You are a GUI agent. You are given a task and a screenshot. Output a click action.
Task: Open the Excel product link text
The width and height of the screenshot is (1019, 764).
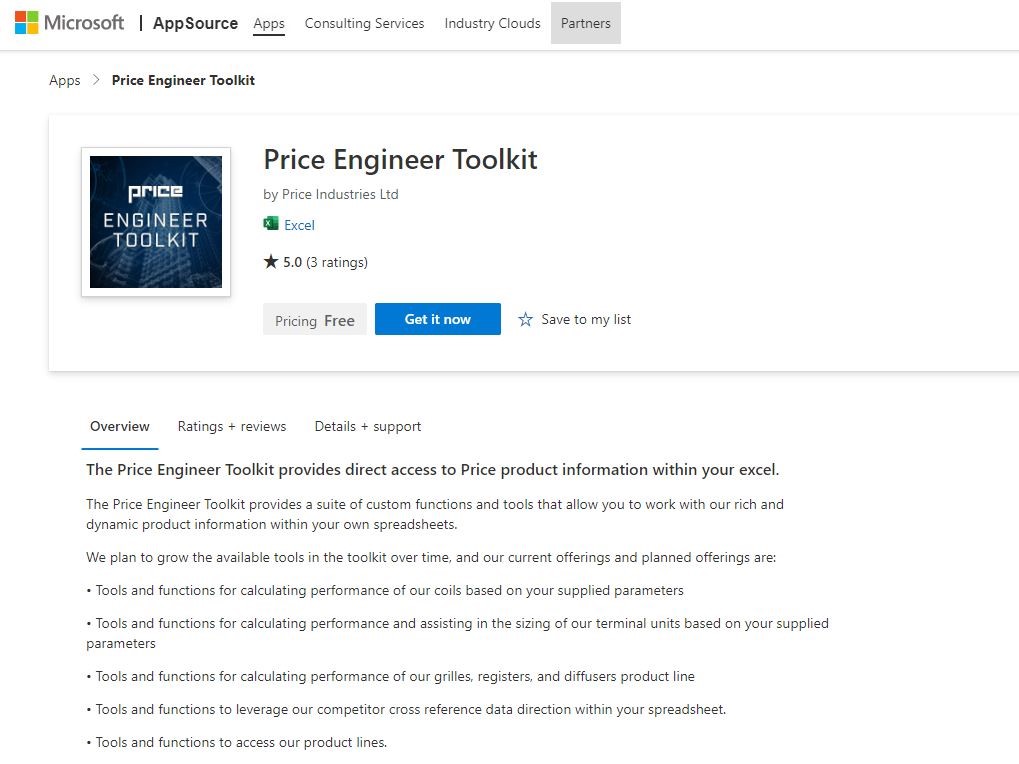pos(299,225)
